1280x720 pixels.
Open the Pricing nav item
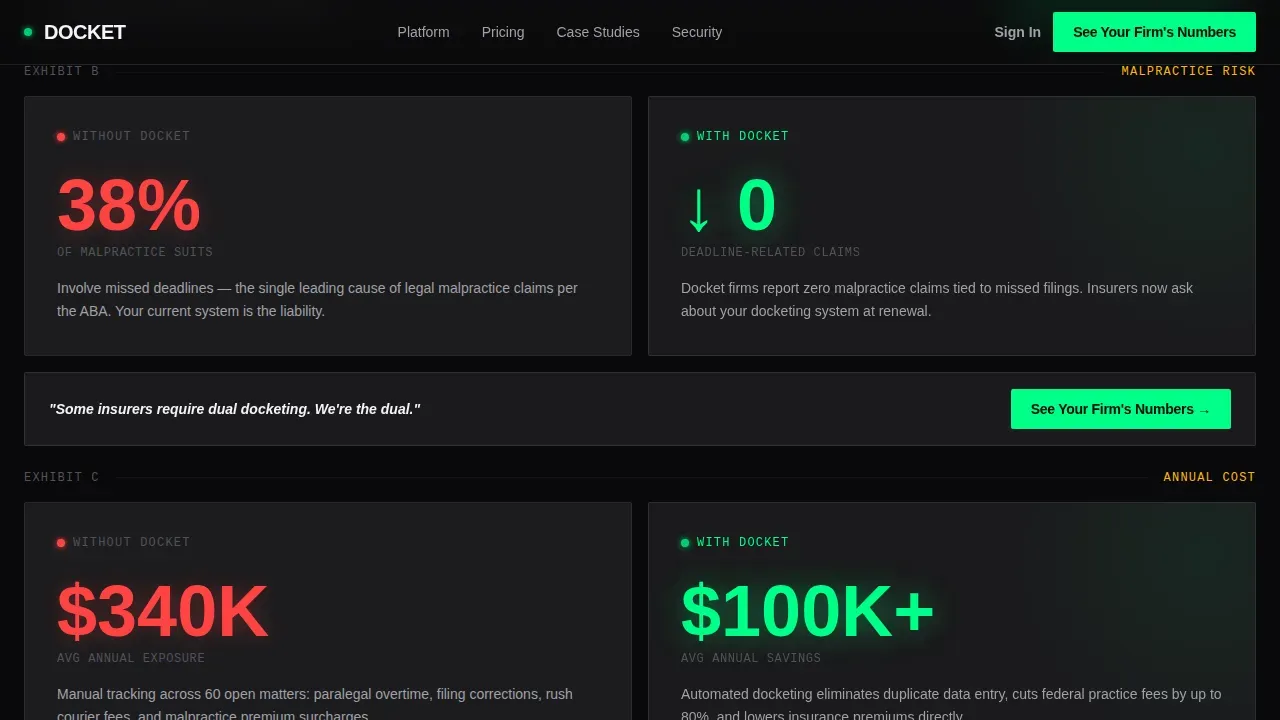point(503,32)
